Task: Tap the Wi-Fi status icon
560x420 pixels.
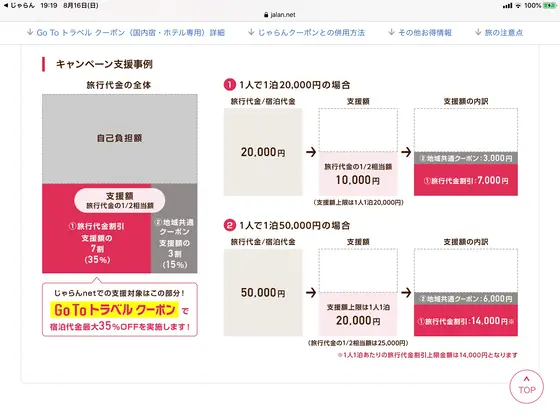Action: [x=518, y=5]
